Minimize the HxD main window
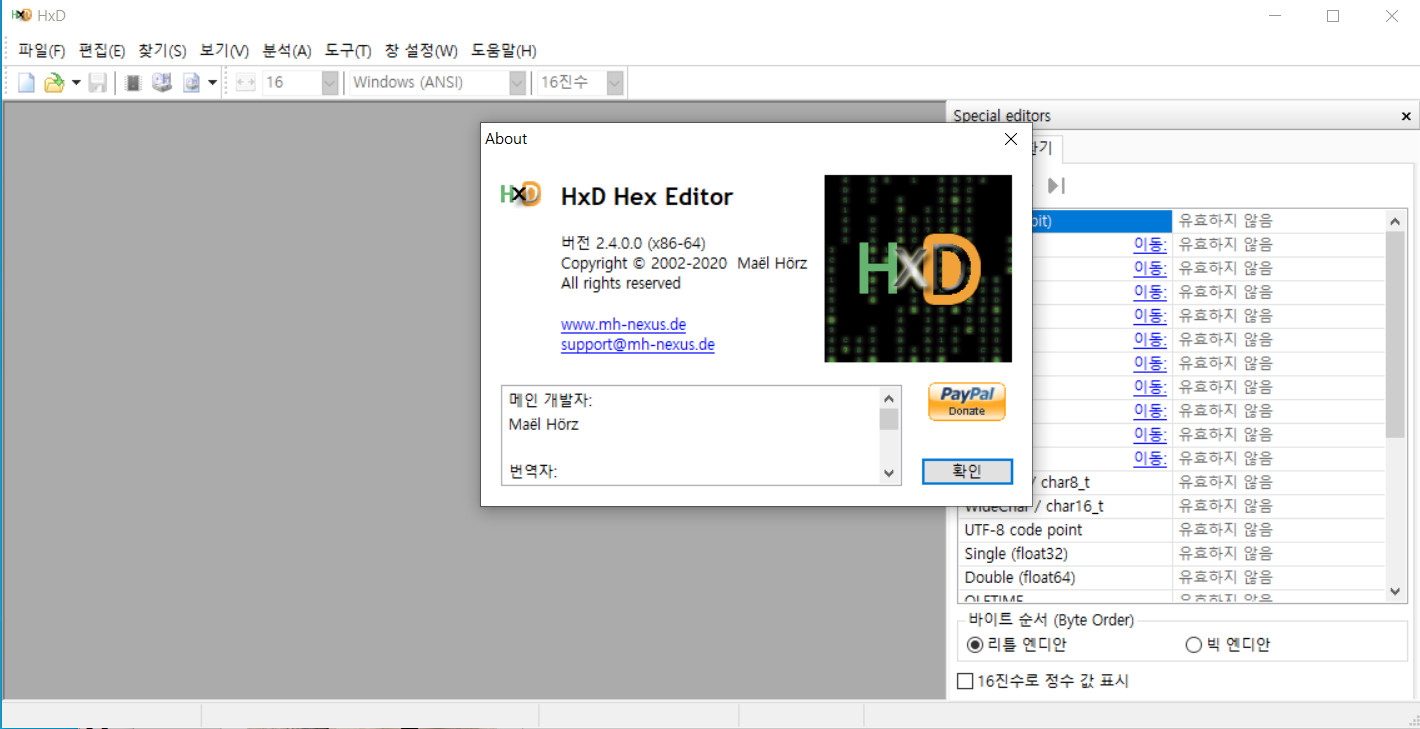This screenshot has height=729, width=1420. click(1274, 16)
